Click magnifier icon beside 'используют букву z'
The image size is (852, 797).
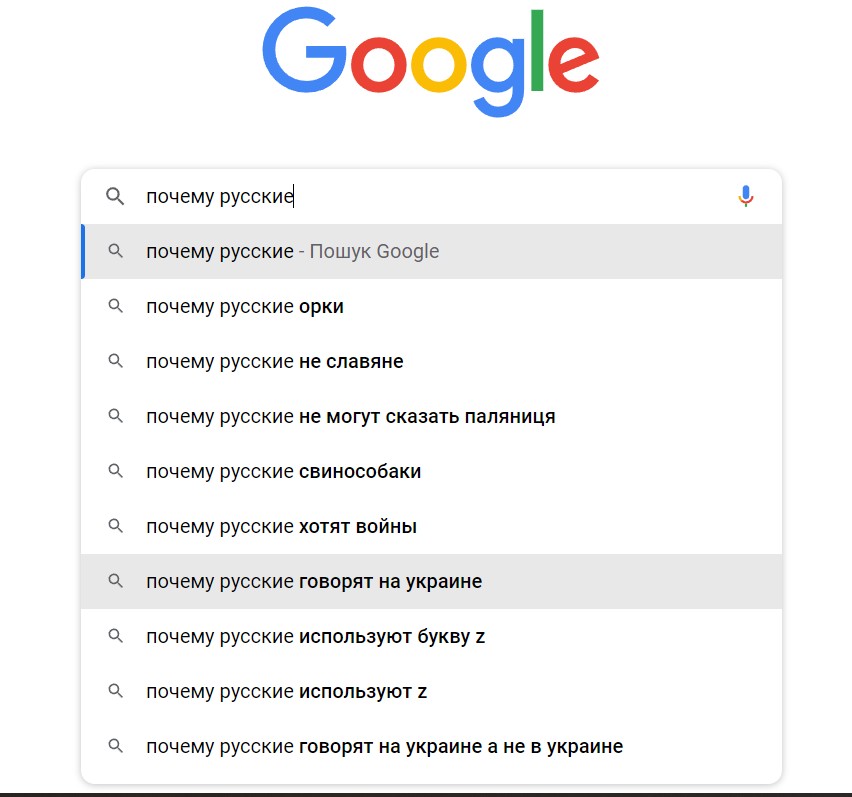point(115,637)
